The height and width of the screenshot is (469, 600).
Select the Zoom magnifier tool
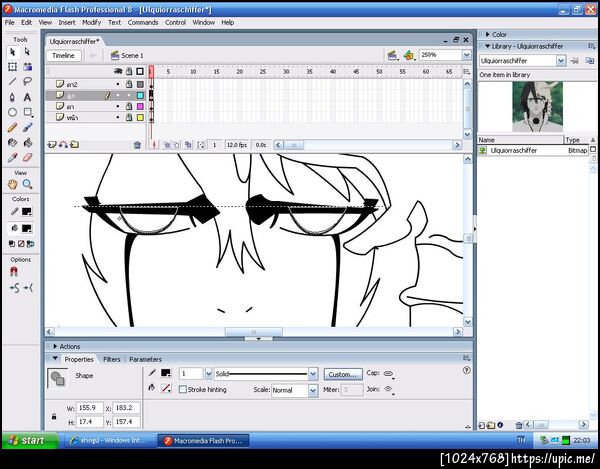click(27, 184)
